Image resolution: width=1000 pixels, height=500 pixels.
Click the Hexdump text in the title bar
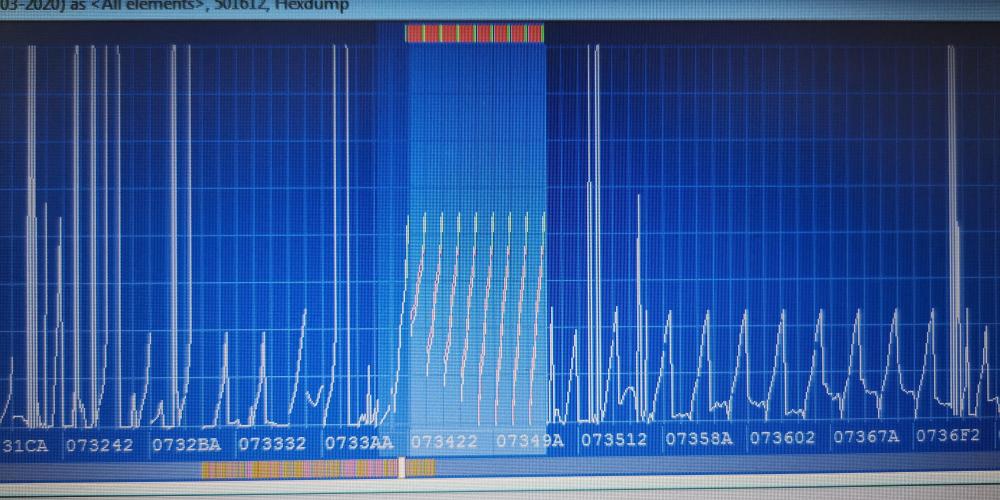tap(318, 7)
